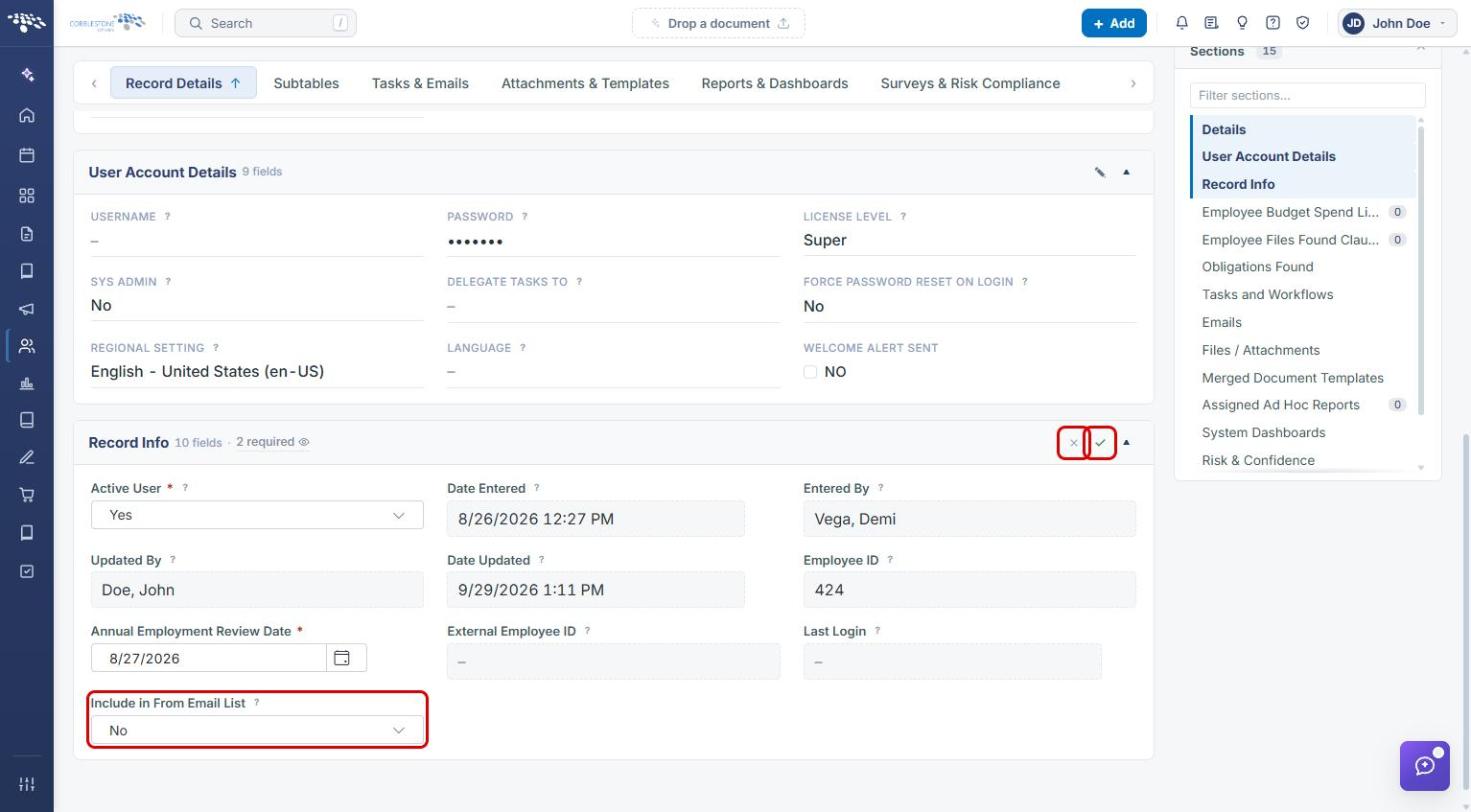Screen dimensions: 1471x812
Task: Click the lightbulb ideas icon
Action: tap(1242, 23)
